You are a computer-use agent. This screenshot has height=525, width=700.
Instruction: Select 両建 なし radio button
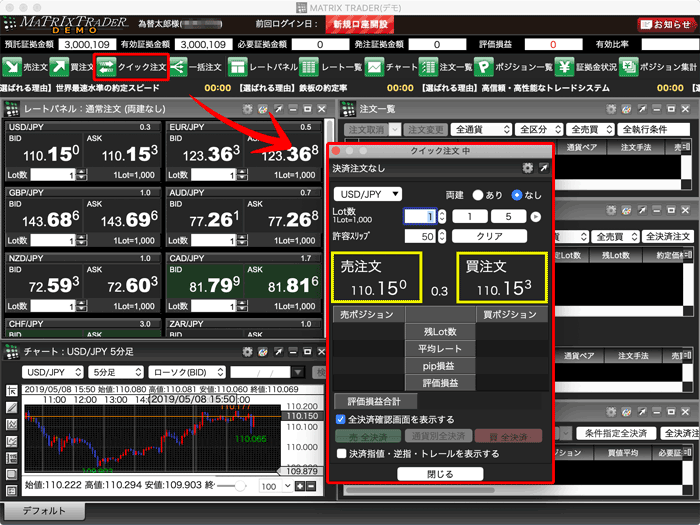[517, 195]
